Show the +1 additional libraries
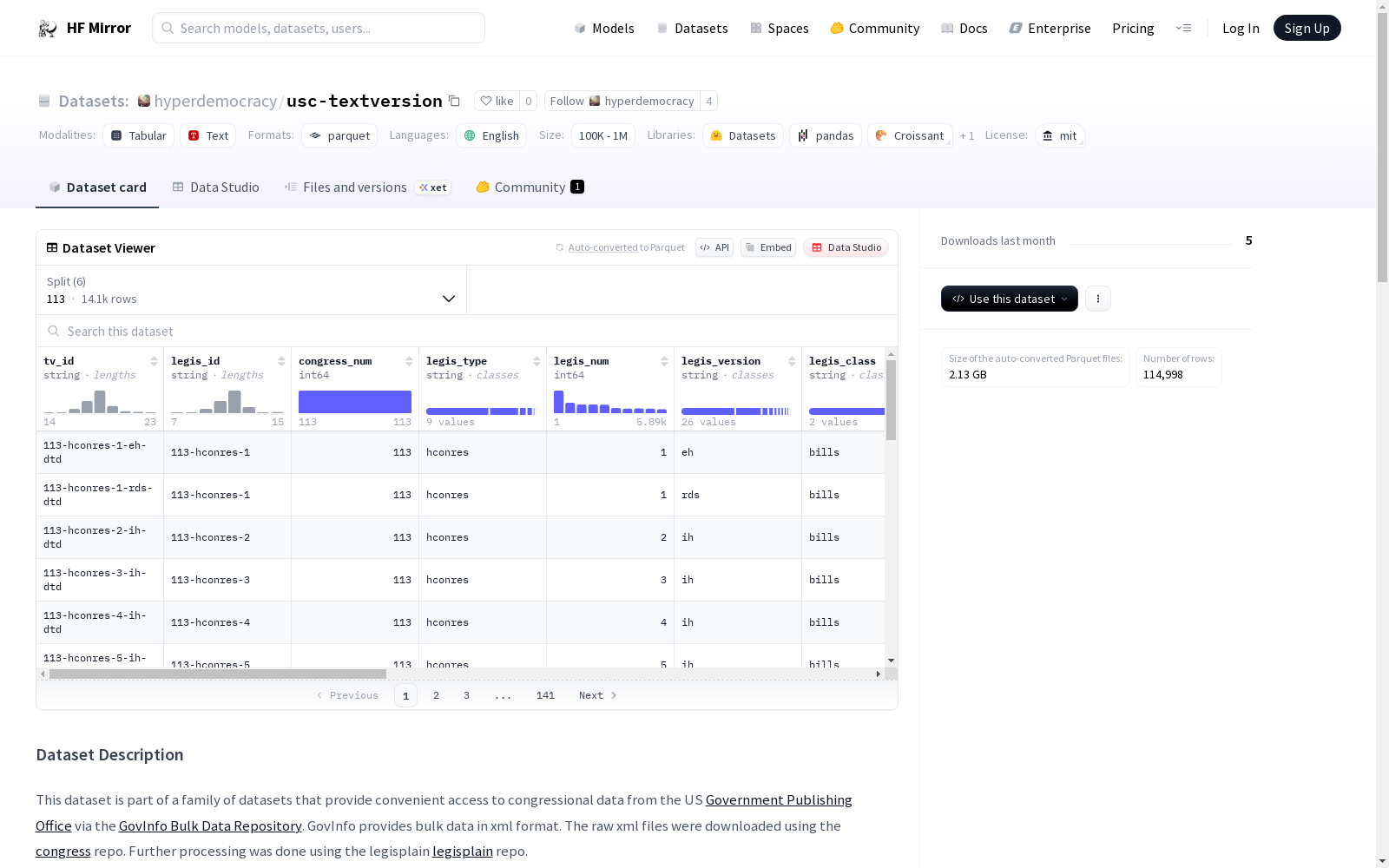Screen dimensions: 1389x868 (x=967, y=135)
